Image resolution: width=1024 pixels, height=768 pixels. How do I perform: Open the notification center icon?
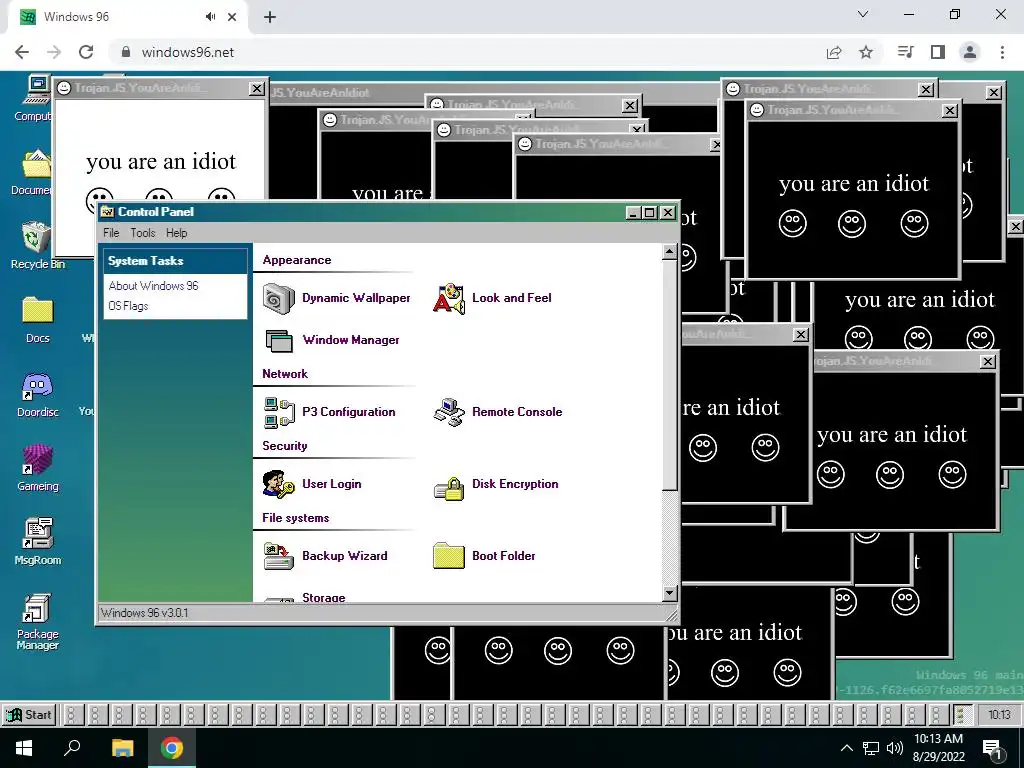[993, 749]
